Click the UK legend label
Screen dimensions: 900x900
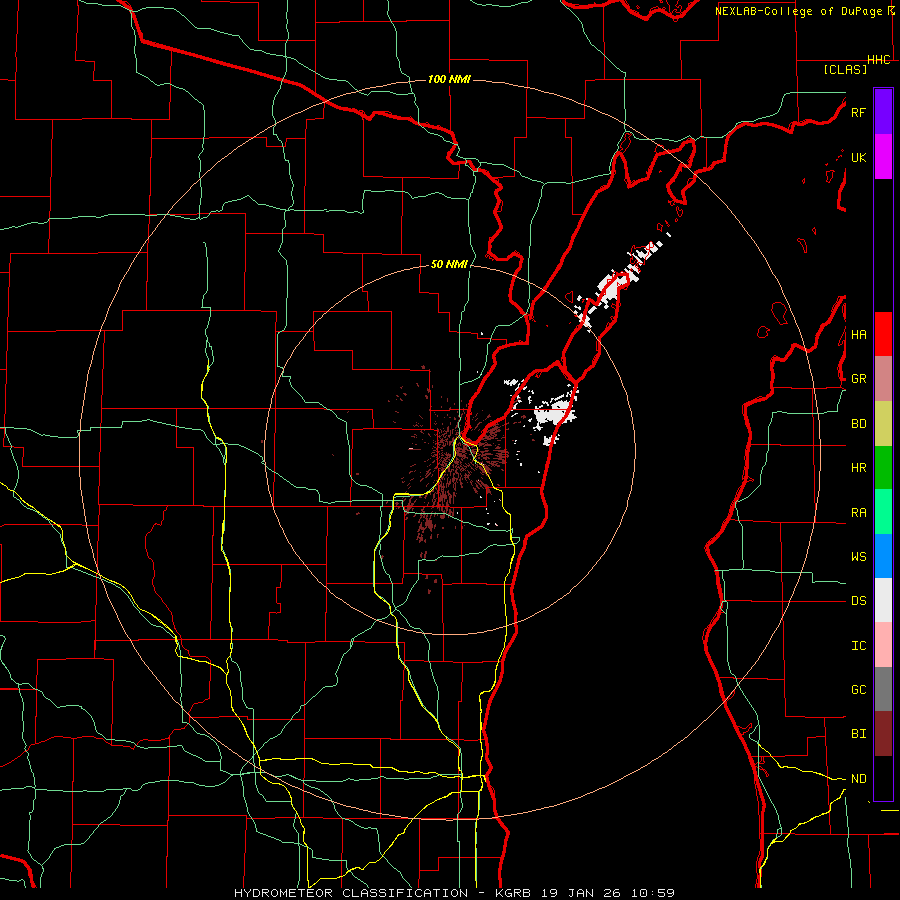click(858, 157)
